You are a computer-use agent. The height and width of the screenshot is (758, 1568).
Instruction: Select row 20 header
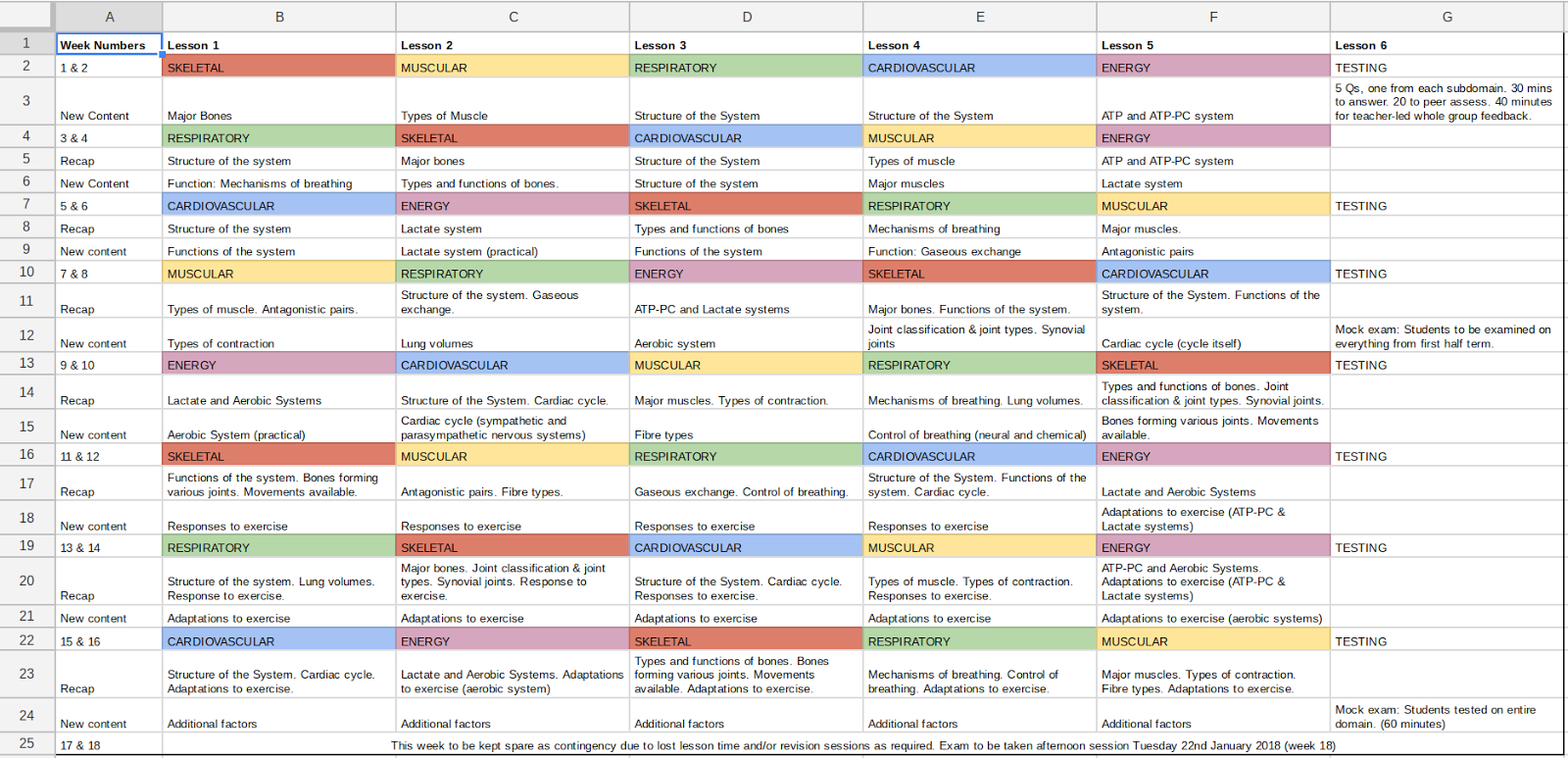(x=26, y=581)
